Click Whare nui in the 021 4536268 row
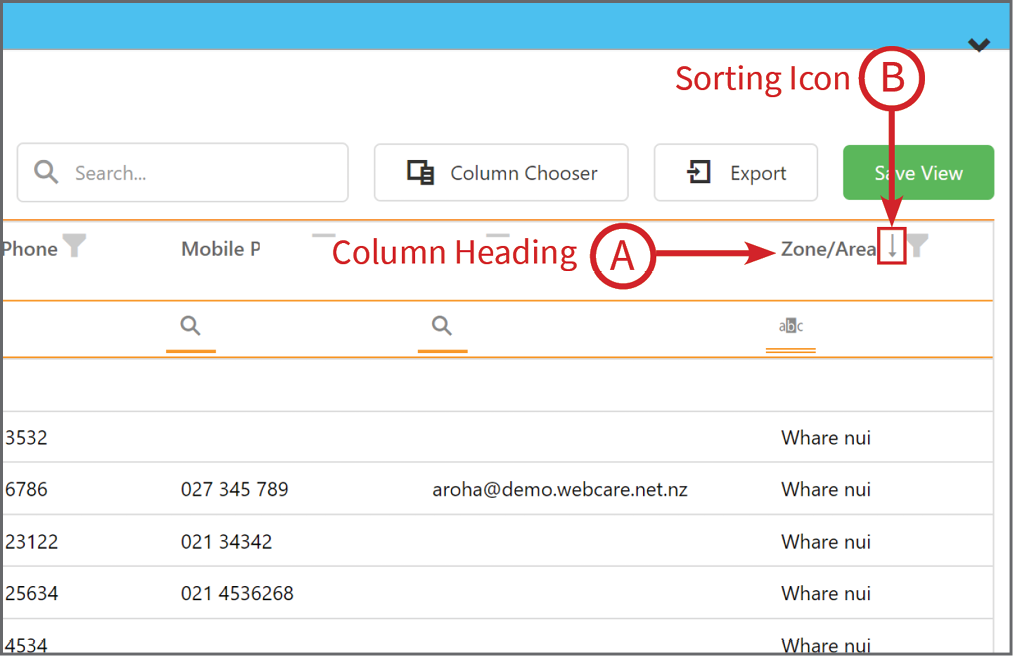1013x656 pixels. click(x=826, y=593)
